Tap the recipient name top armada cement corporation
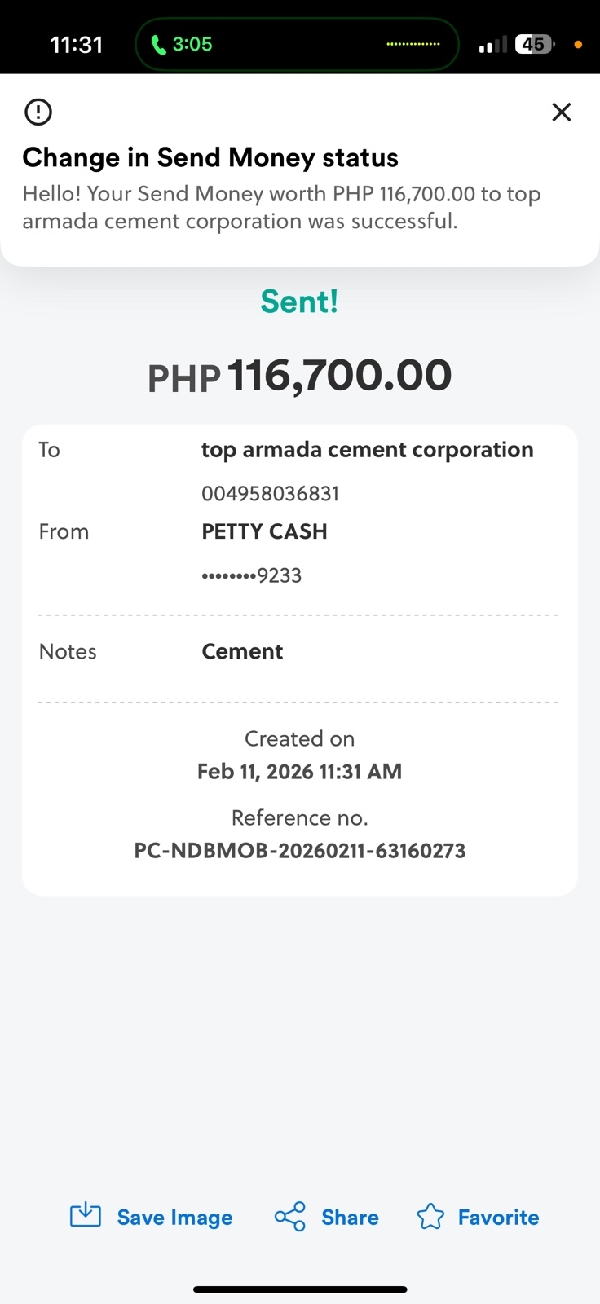Image resolution: width=600 pixels, height=1304 pixels. pos(367,450)
